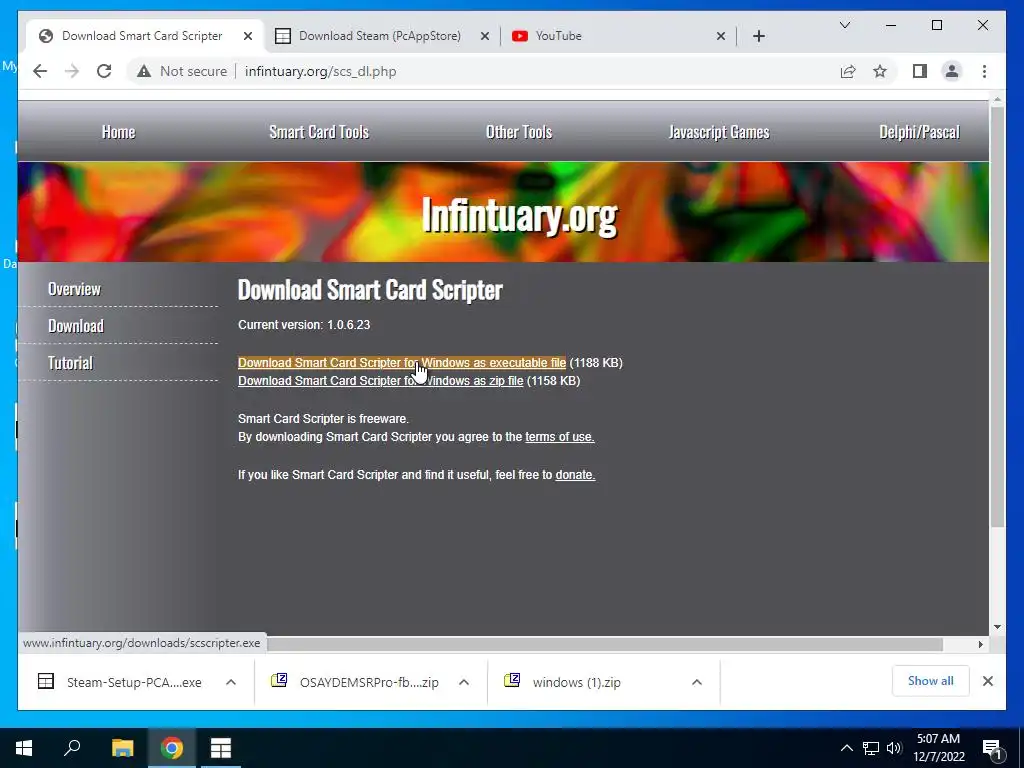Open the Delphi/Pascal menu
Screen dimensions: 1024x768
tap(920, 132)
